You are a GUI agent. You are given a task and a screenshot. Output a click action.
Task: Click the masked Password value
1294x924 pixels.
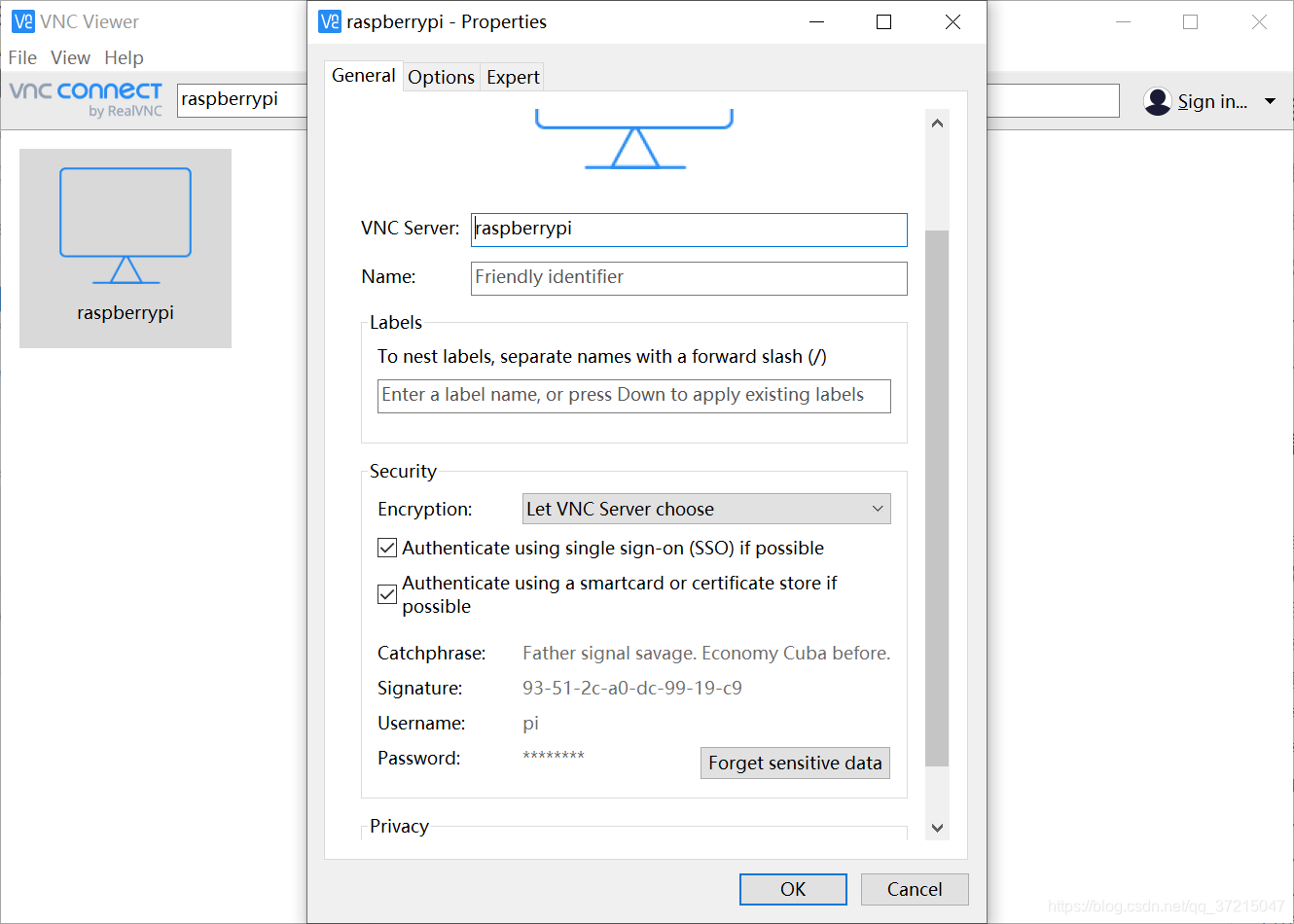(554, 756)
